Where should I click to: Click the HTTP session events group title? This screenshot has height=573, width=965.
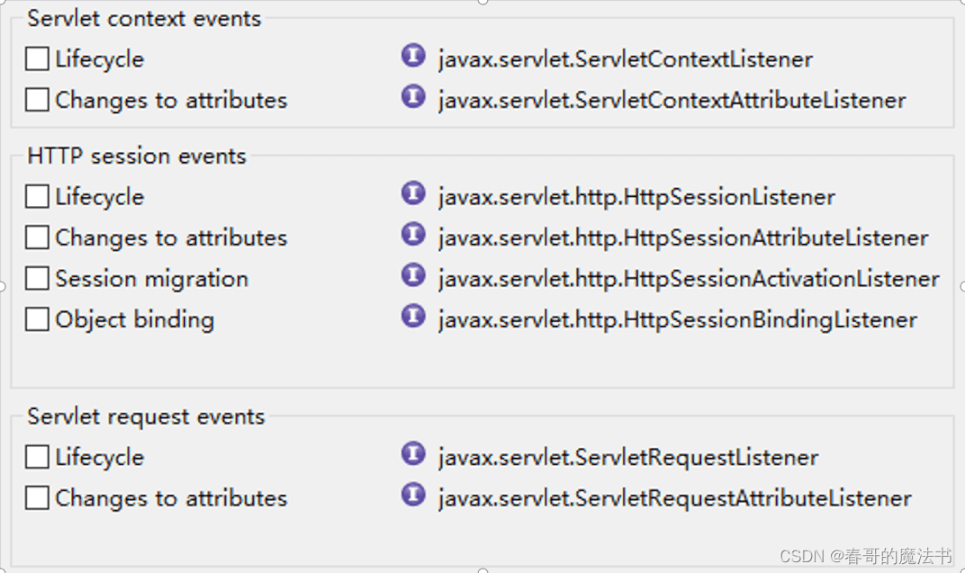(136, 156)
